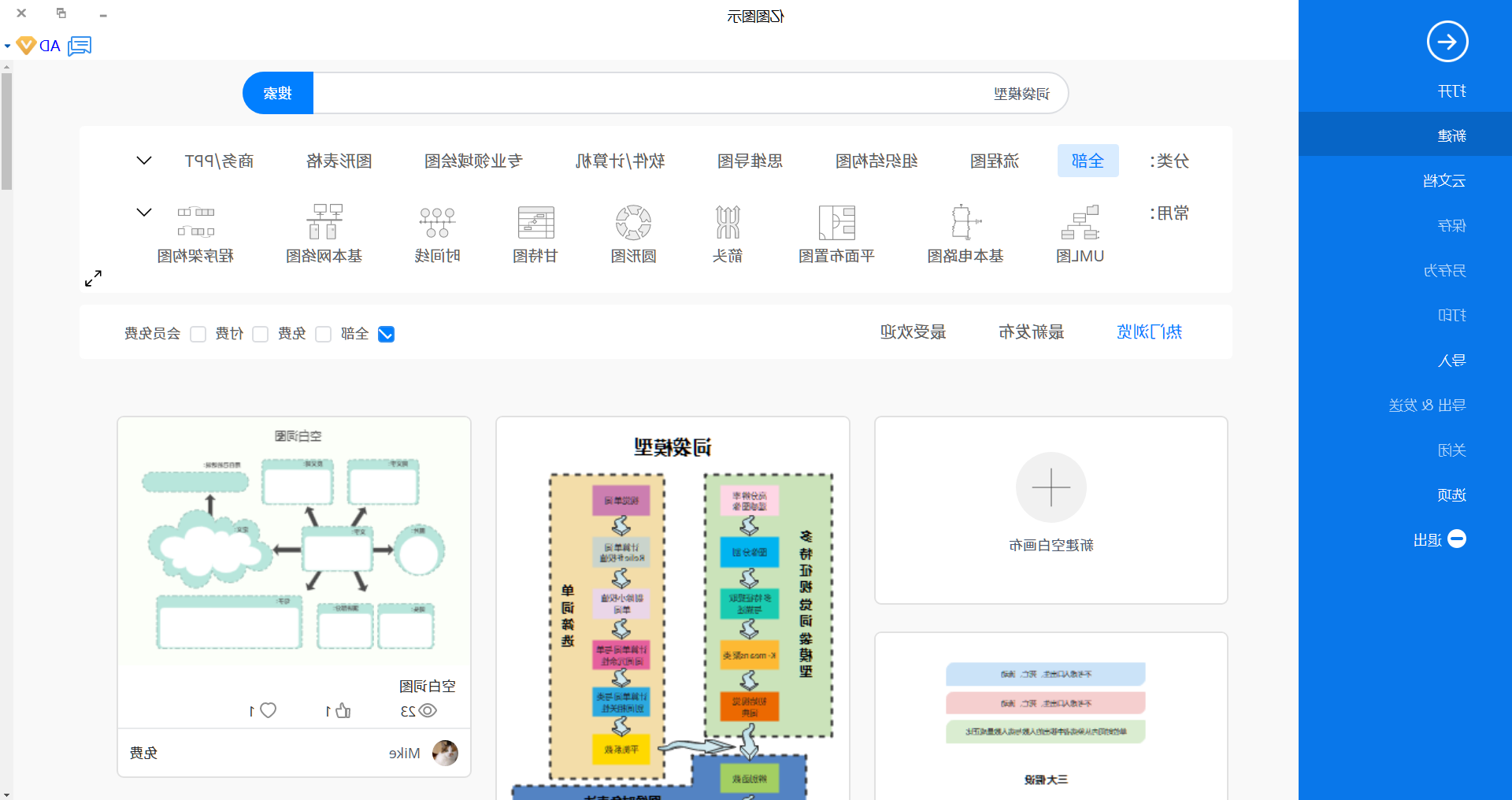Click 打印 print in sidebar
The height and width of the screenshot is (800, 1512).
(x=1451, y=315)
